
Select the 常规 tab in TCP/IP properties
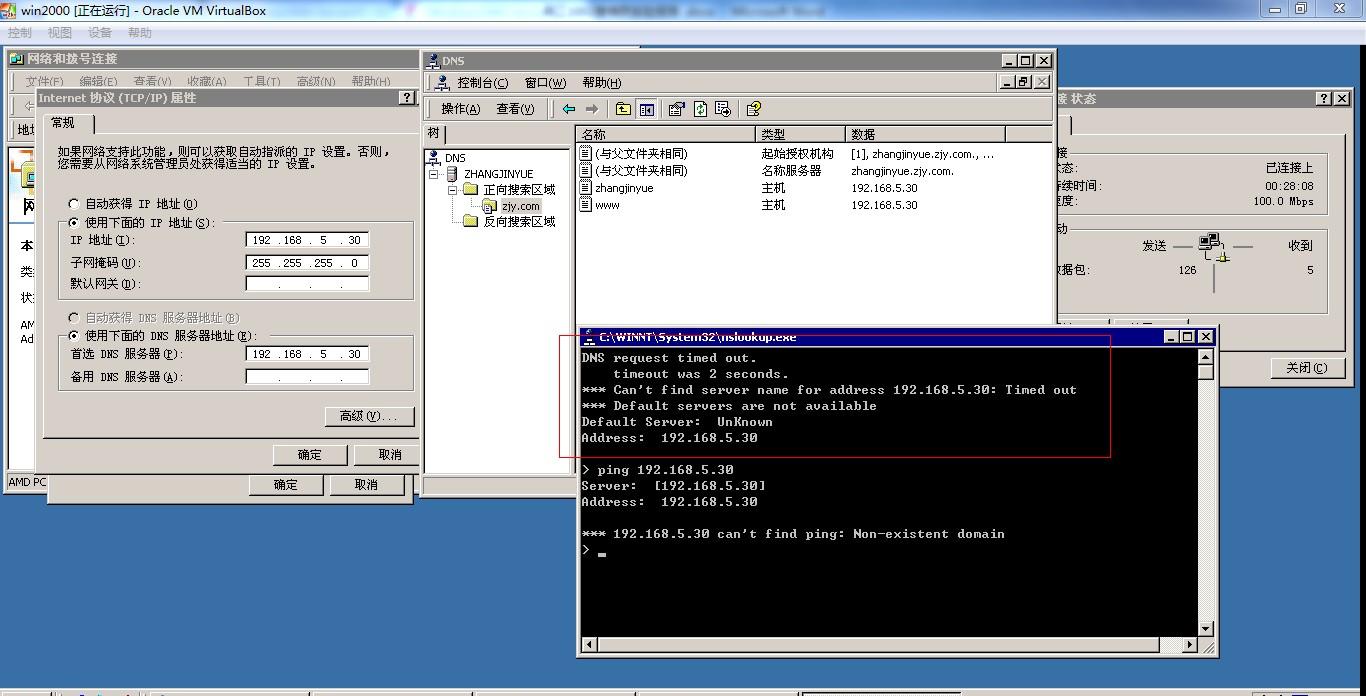tap(69, 123)
